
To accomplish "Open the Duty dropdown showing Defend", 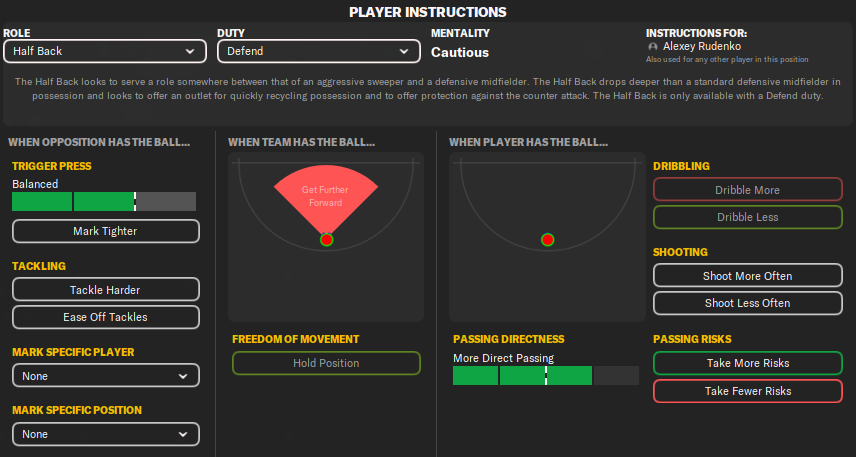I will [x=318, y=51].
